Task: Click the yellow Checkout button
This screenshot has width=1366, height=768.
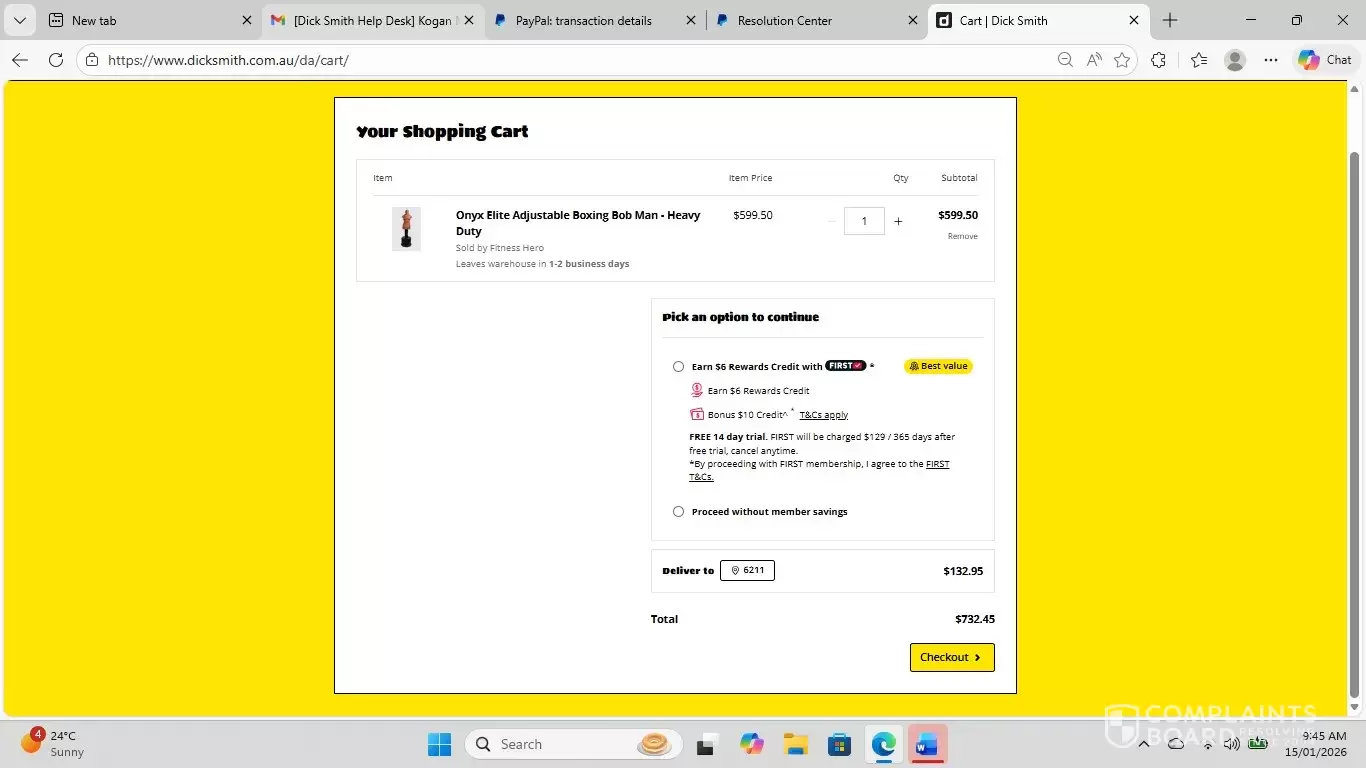Action: point(951,657)
